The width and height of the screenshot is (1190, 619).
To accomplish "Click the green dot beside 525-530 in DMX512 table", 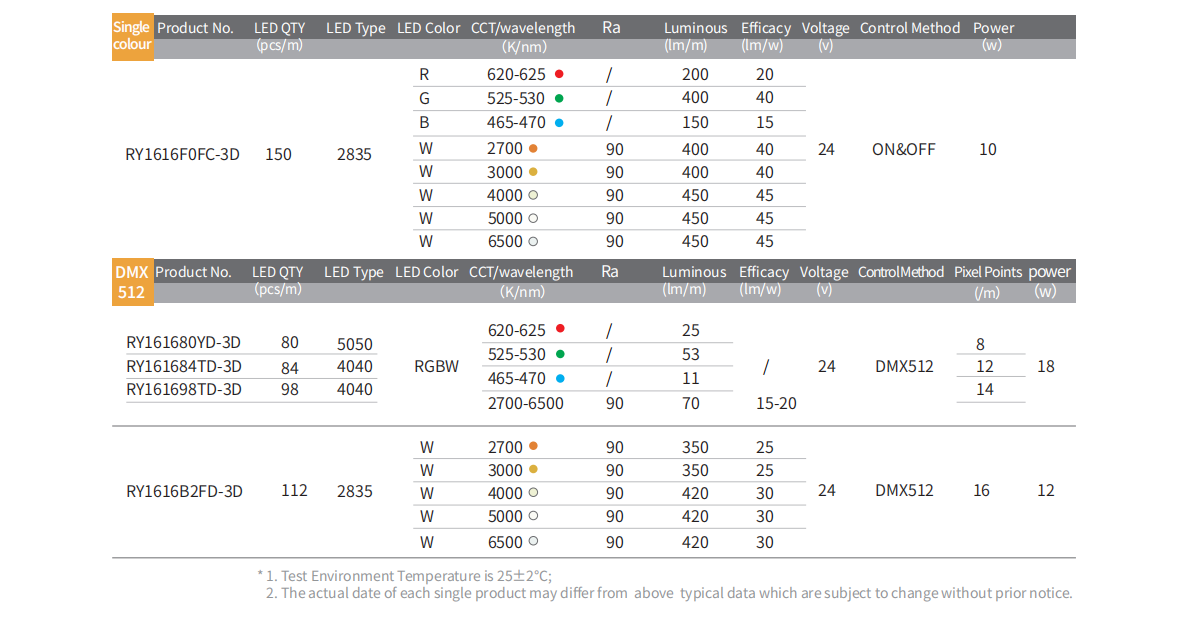I will coord(559,354).
